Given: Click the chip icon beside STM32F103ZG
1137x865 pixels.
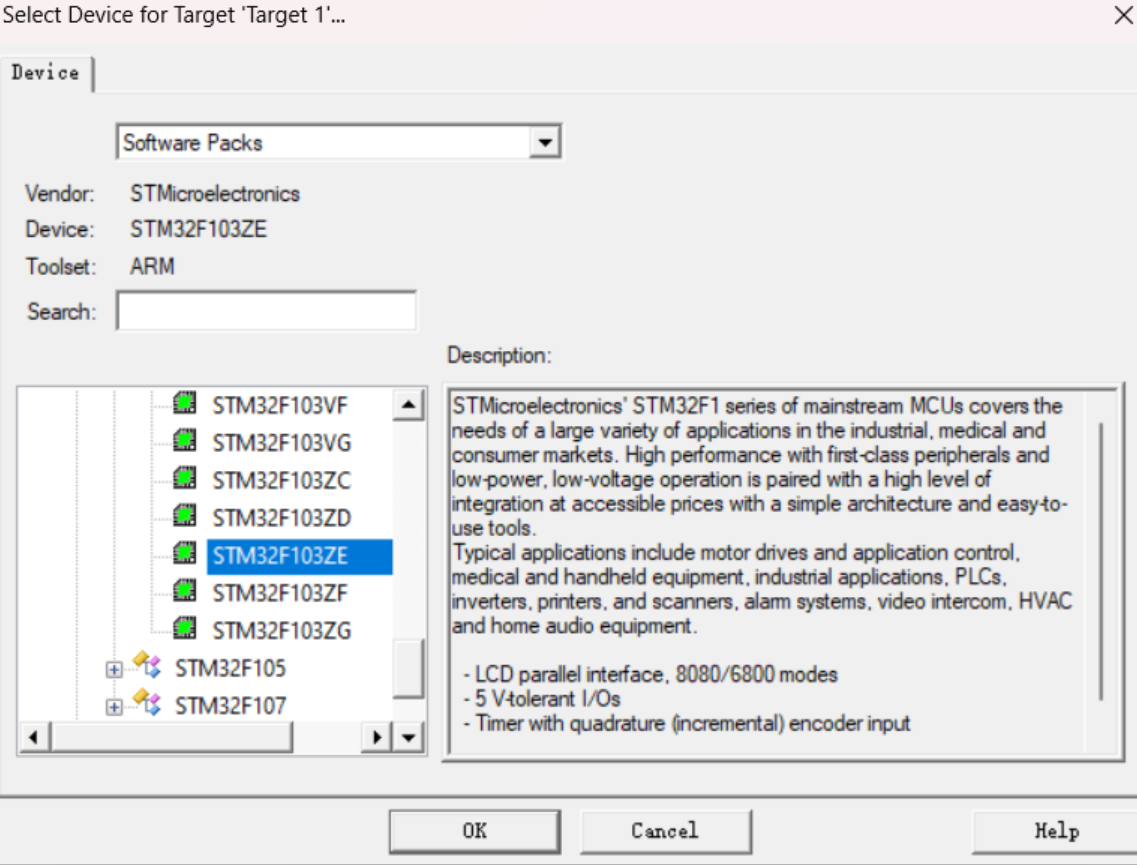Looking at the screenshot, I should pos(185,628).
